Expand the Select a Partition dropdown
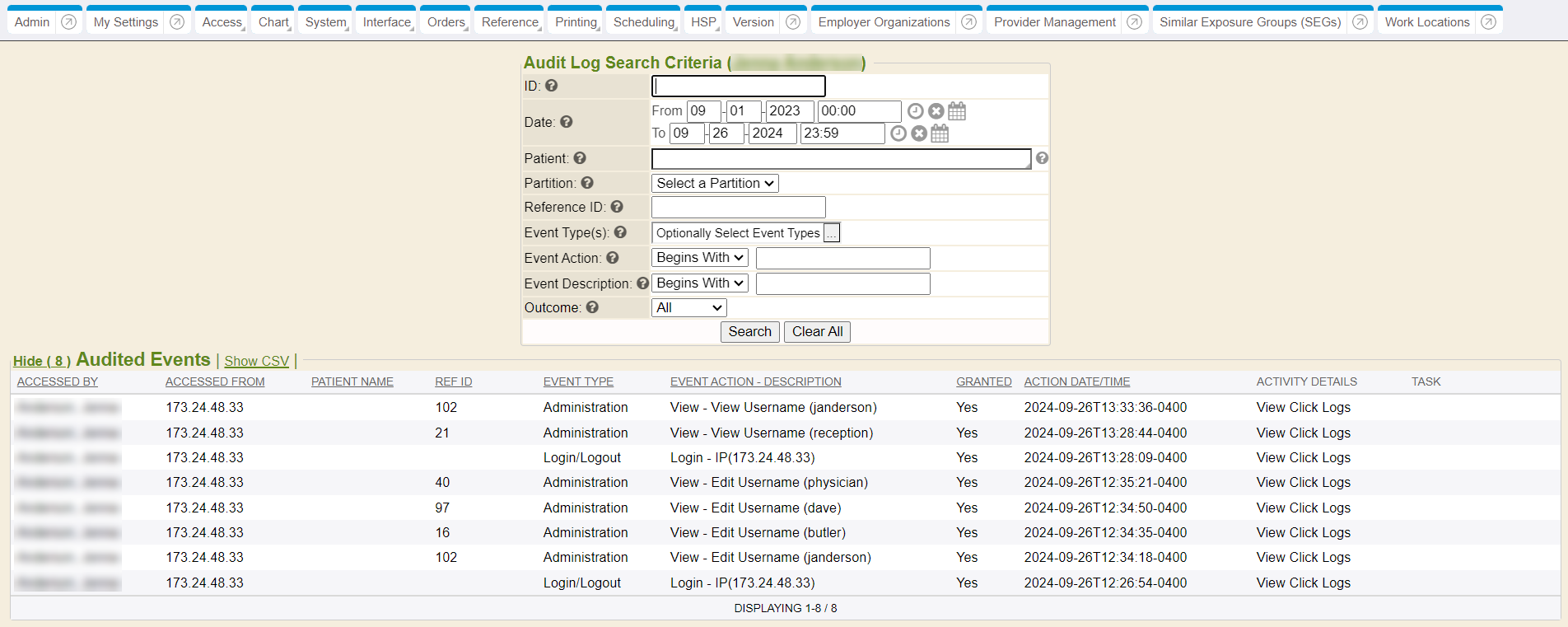Image resolution: width=1568 pixels, height=627 pixels. tap(715, 184)
